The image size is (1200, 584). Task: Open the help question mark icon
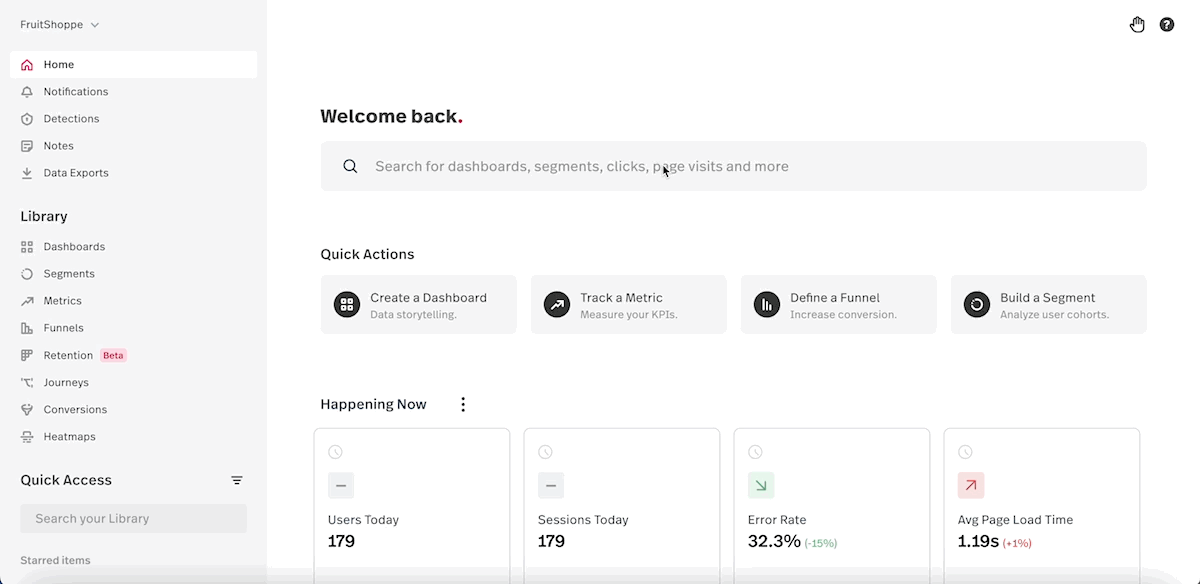coord(1167,25)
